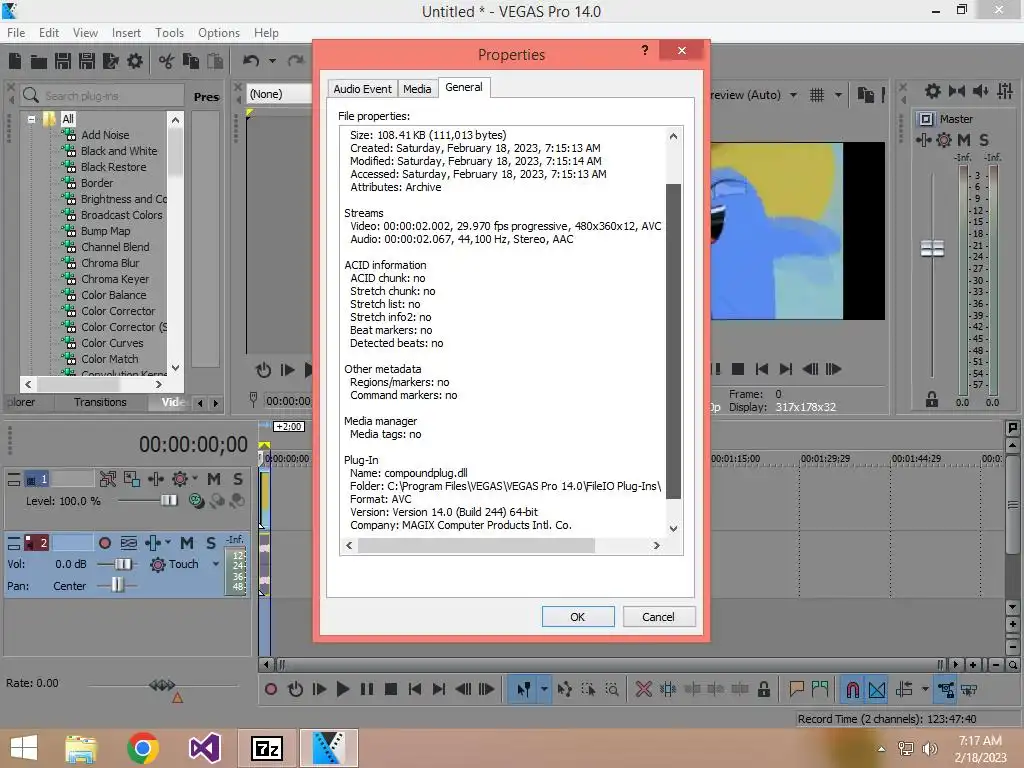Viewport: 1024px width, 768px height.
Task: Toggle parent composite mode on track 1
Action: click(x=196, y=501)
